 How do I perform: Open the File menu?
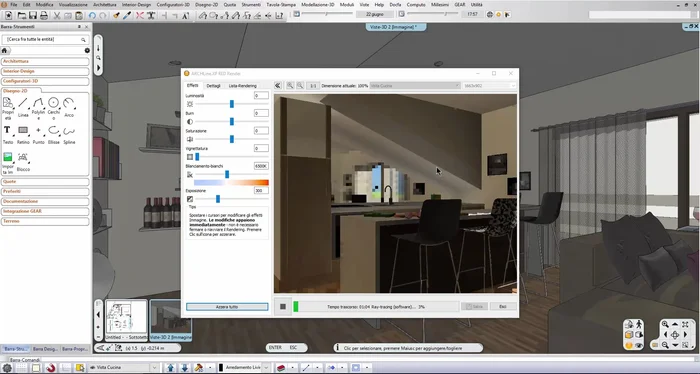point(13,4)
